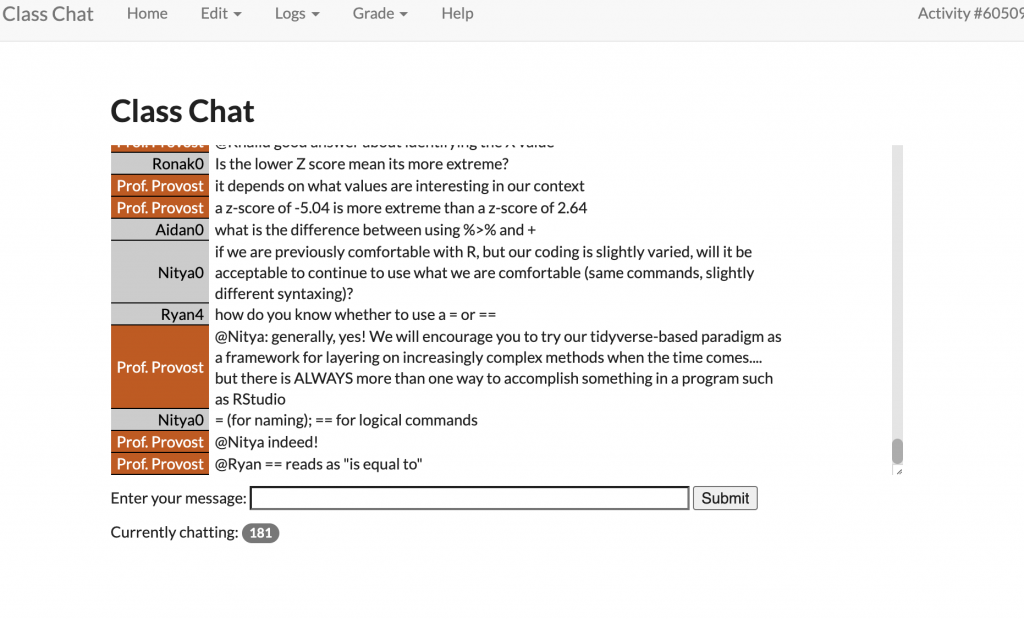Click the Class Chat page heading
The height and width of the screenshot is (619, 1024).
pyautogui.click(x=182, y=111)
